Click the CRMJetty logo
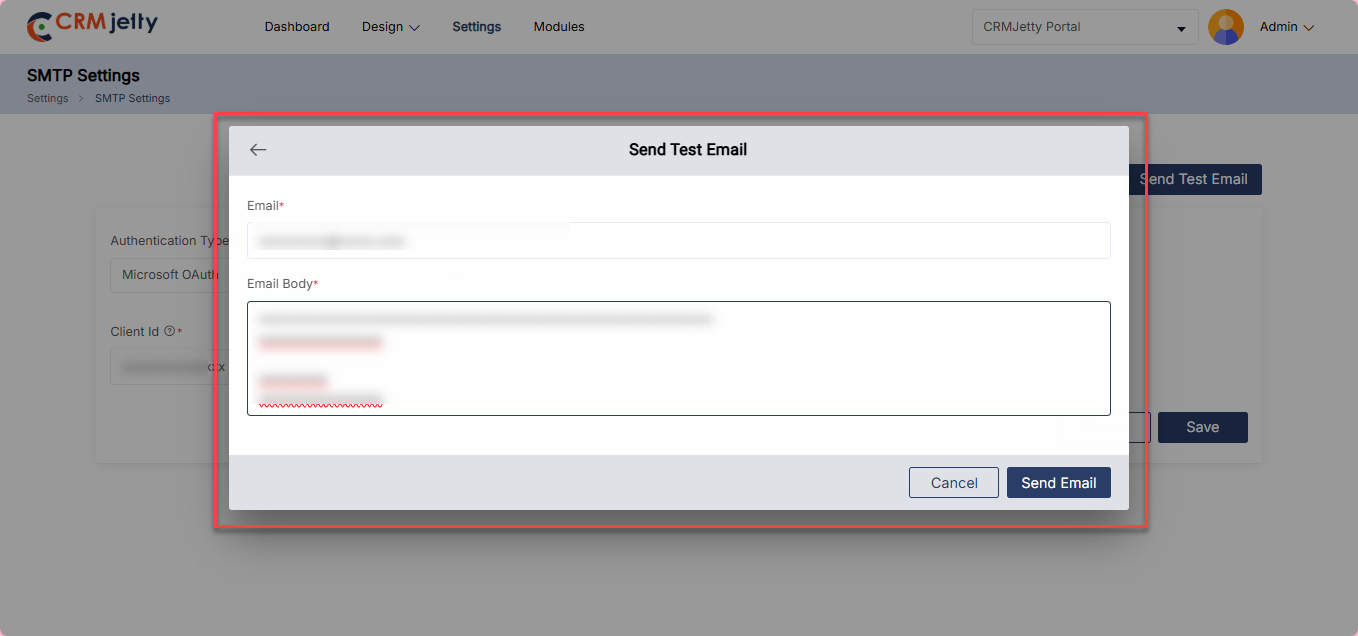The height and width of the screenshot is (636, 1358). pos(92,26)
